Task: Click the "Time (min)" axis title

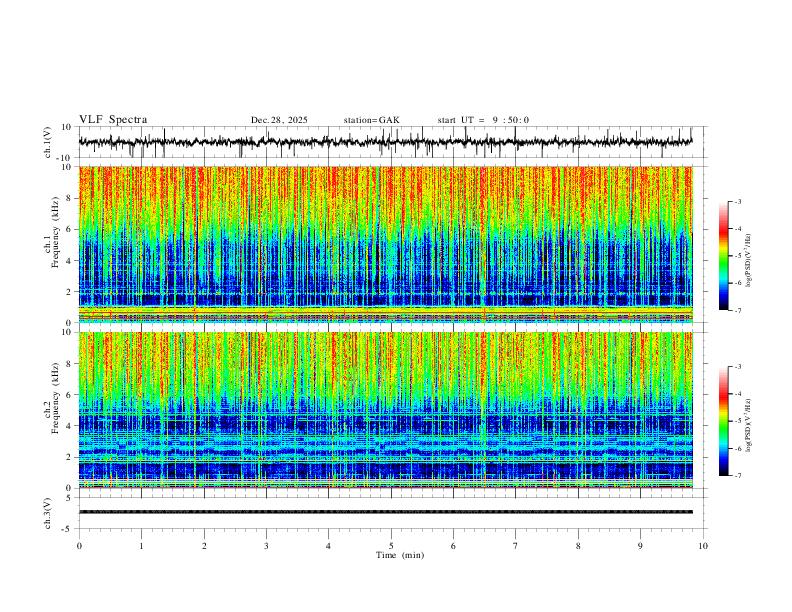Action: 400,555
